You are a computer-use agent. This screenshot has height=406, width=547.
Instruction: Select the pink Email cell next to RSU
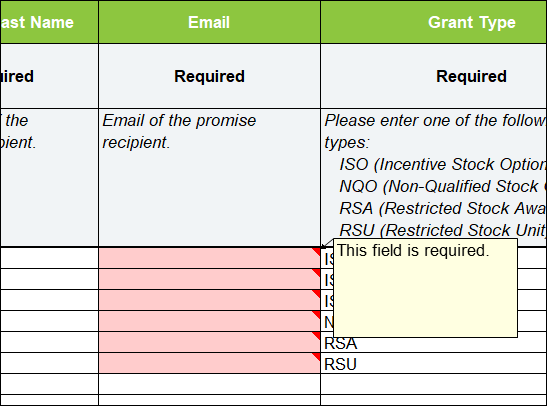[209, 363]
